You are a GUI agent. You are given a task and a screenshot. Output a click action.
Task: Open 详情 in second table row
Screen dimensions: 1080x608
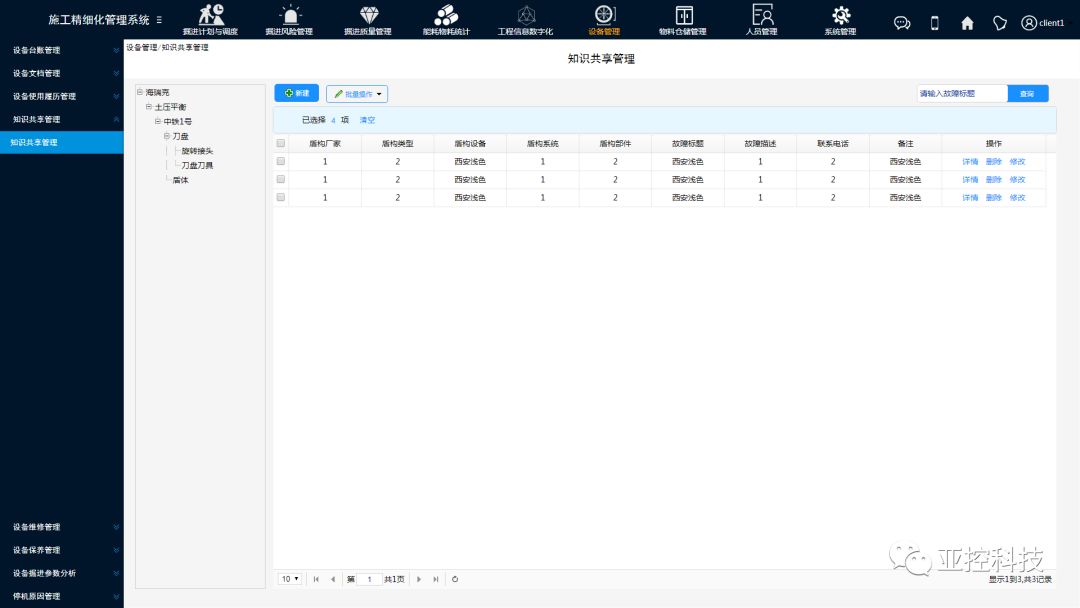click(x=970, y=180)
